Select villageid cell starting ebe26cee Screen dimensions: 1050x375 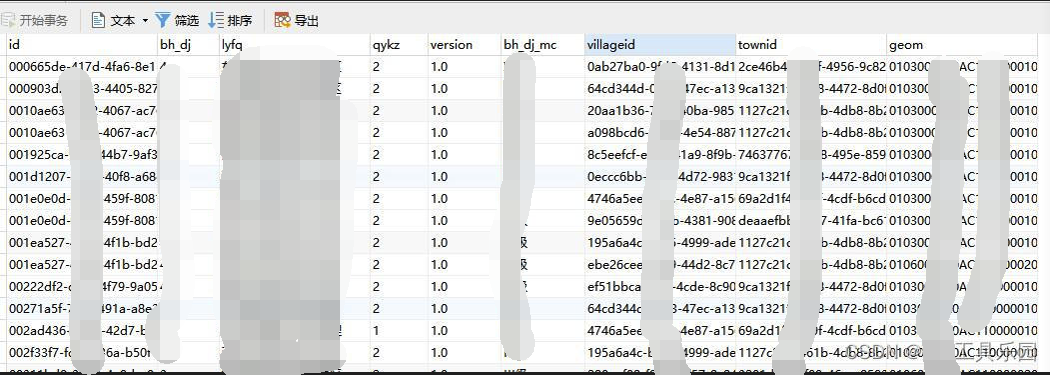pos(660,265)
